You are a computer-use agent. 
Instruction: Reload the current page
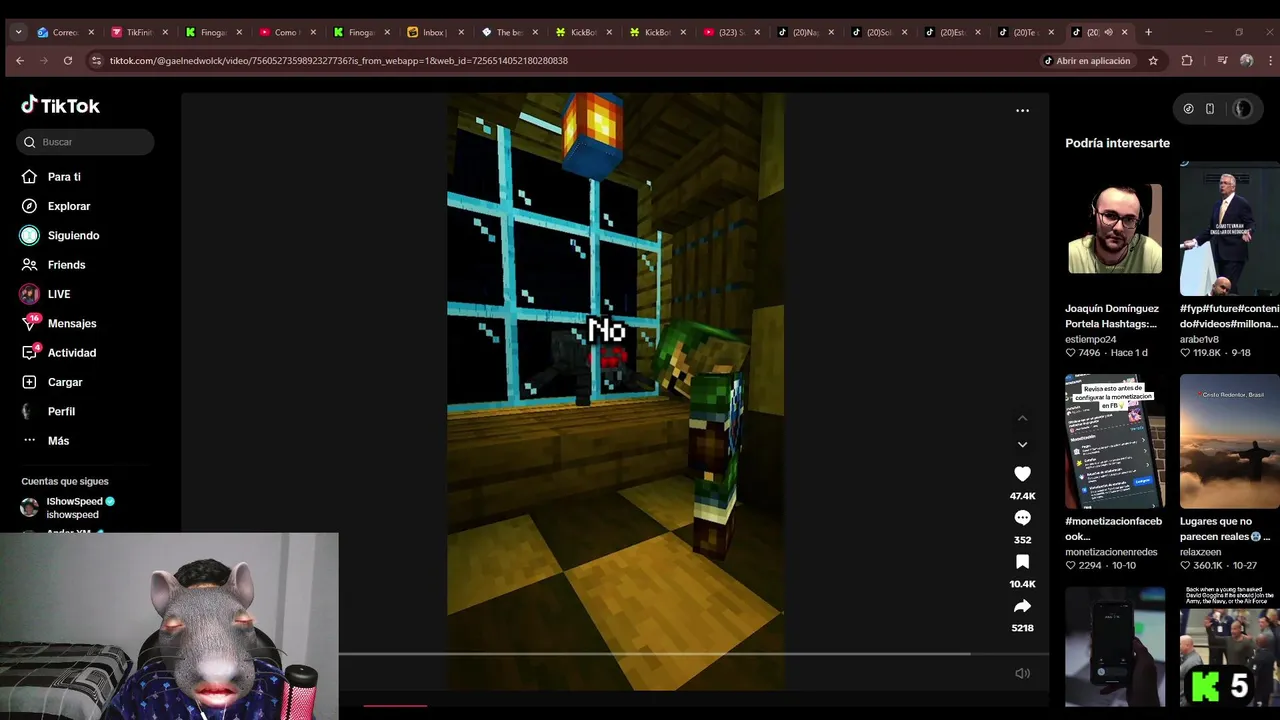click(67, 60)
